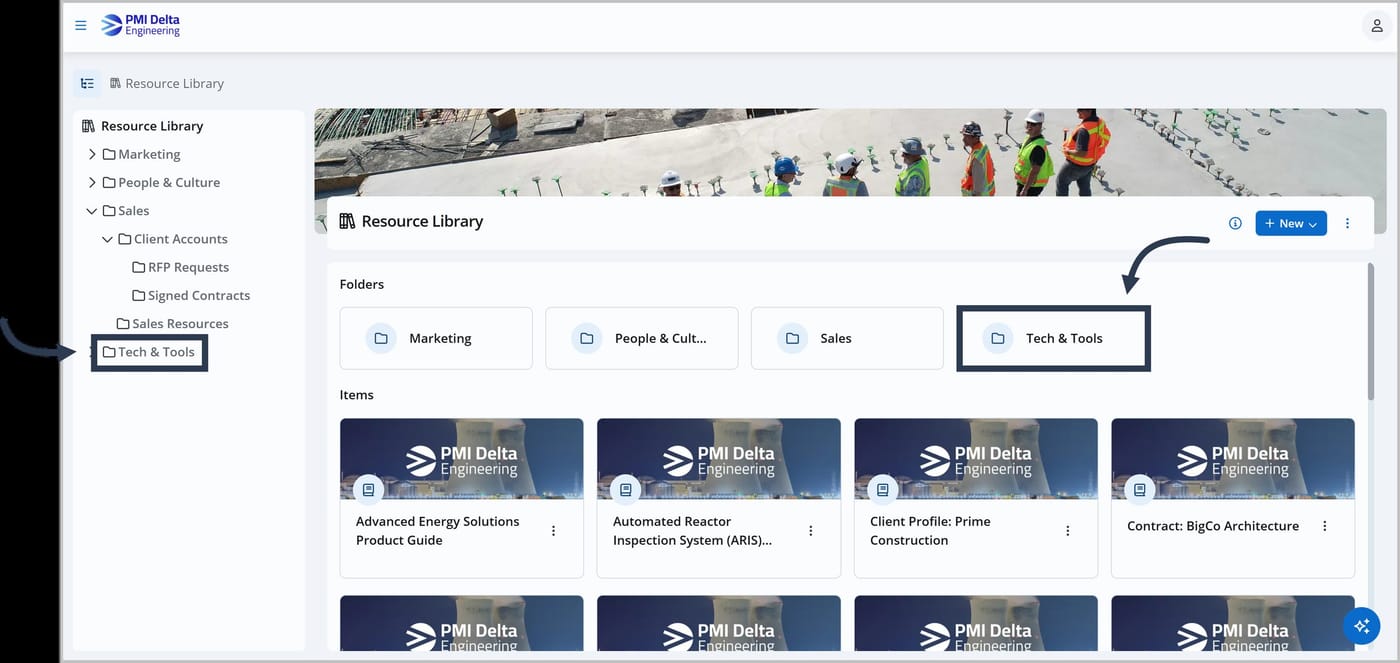Click the Advanced Energy Solutions card thumbnail
Screen dimensions: 1400x663
coord(461,459)
